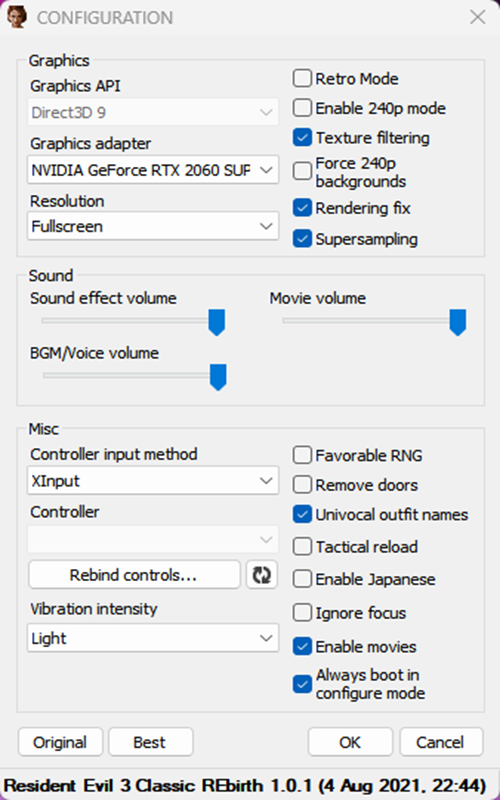Click the Original preset button

[60, 742]
